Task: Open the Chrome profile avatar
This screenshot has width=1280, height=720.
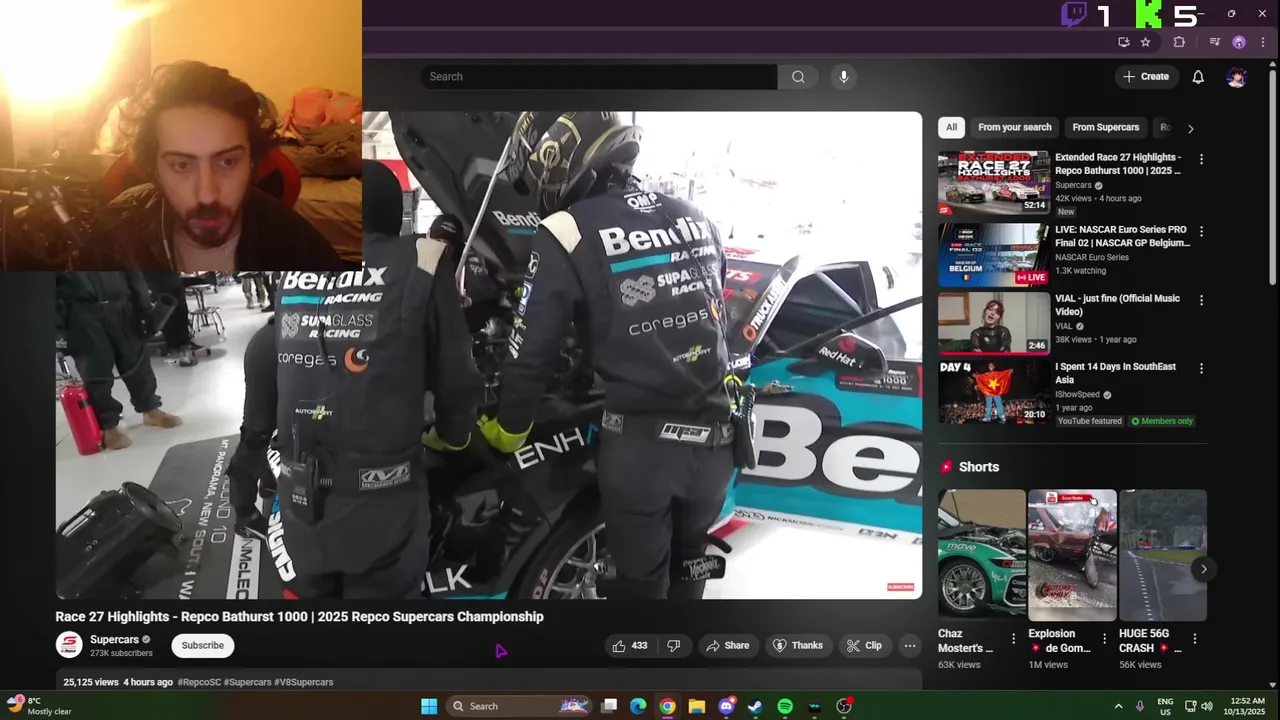Action: click(x=1239, y=42)
